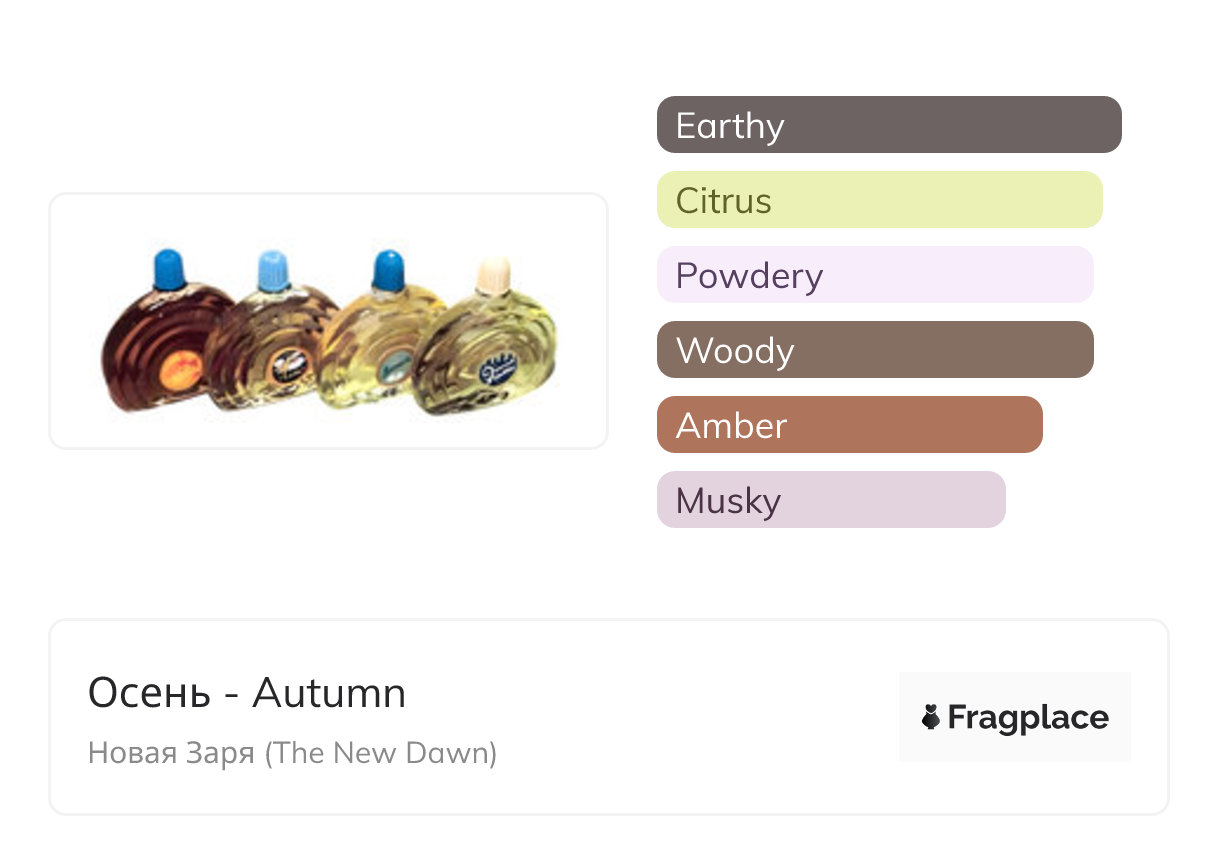Choose the Powdery accord bar

pos(874,275)
